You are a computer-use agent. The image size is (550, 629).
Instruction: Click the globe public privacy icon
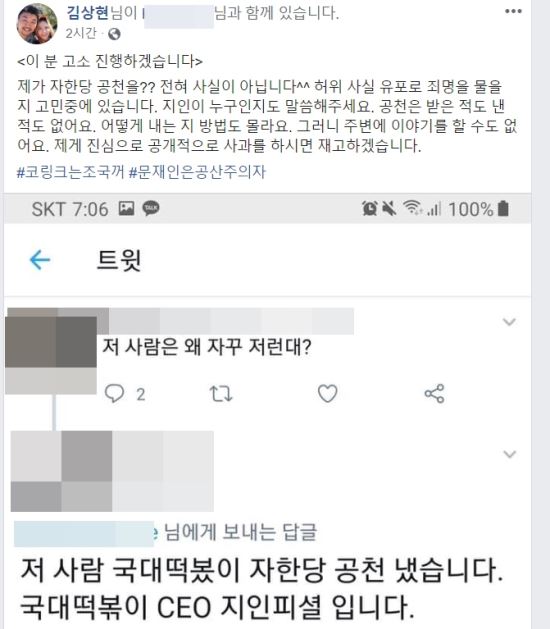[114, 34]
